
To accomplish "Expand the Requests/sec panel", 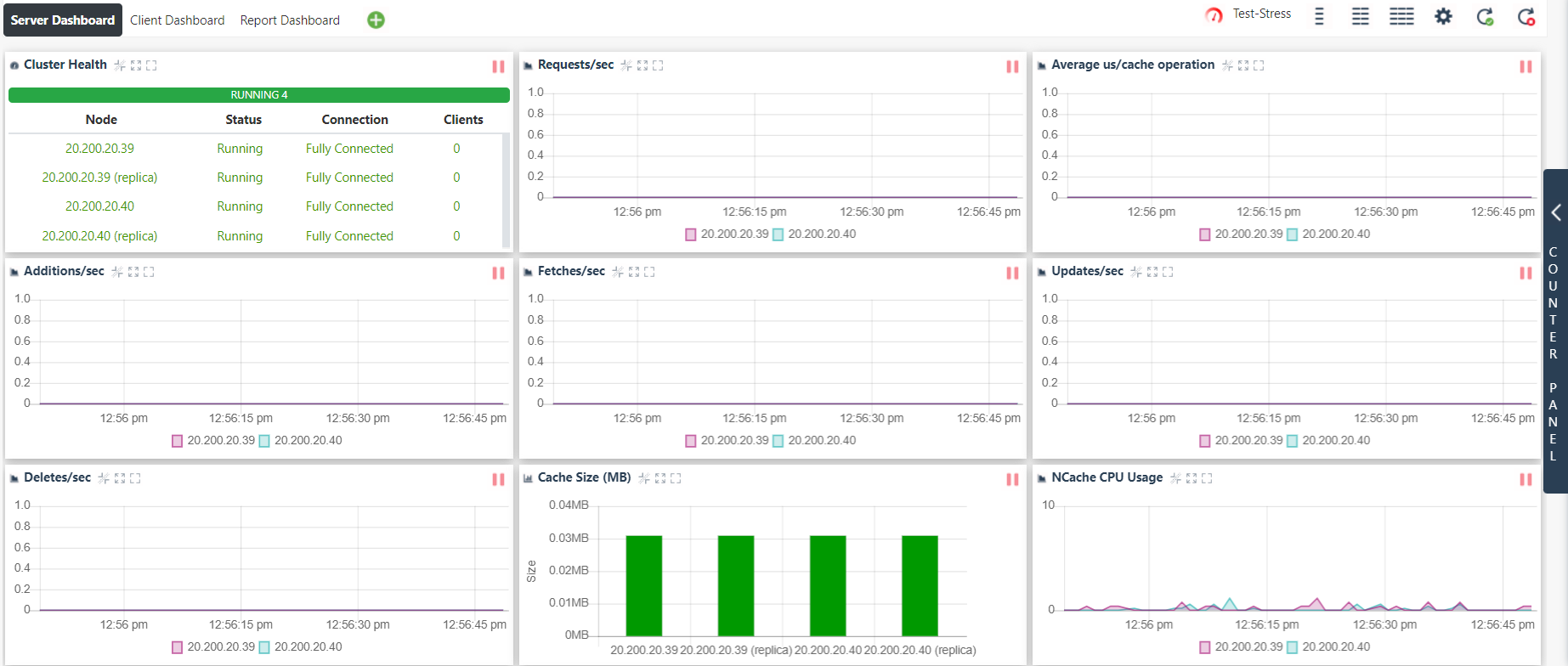I will (642, 65).
